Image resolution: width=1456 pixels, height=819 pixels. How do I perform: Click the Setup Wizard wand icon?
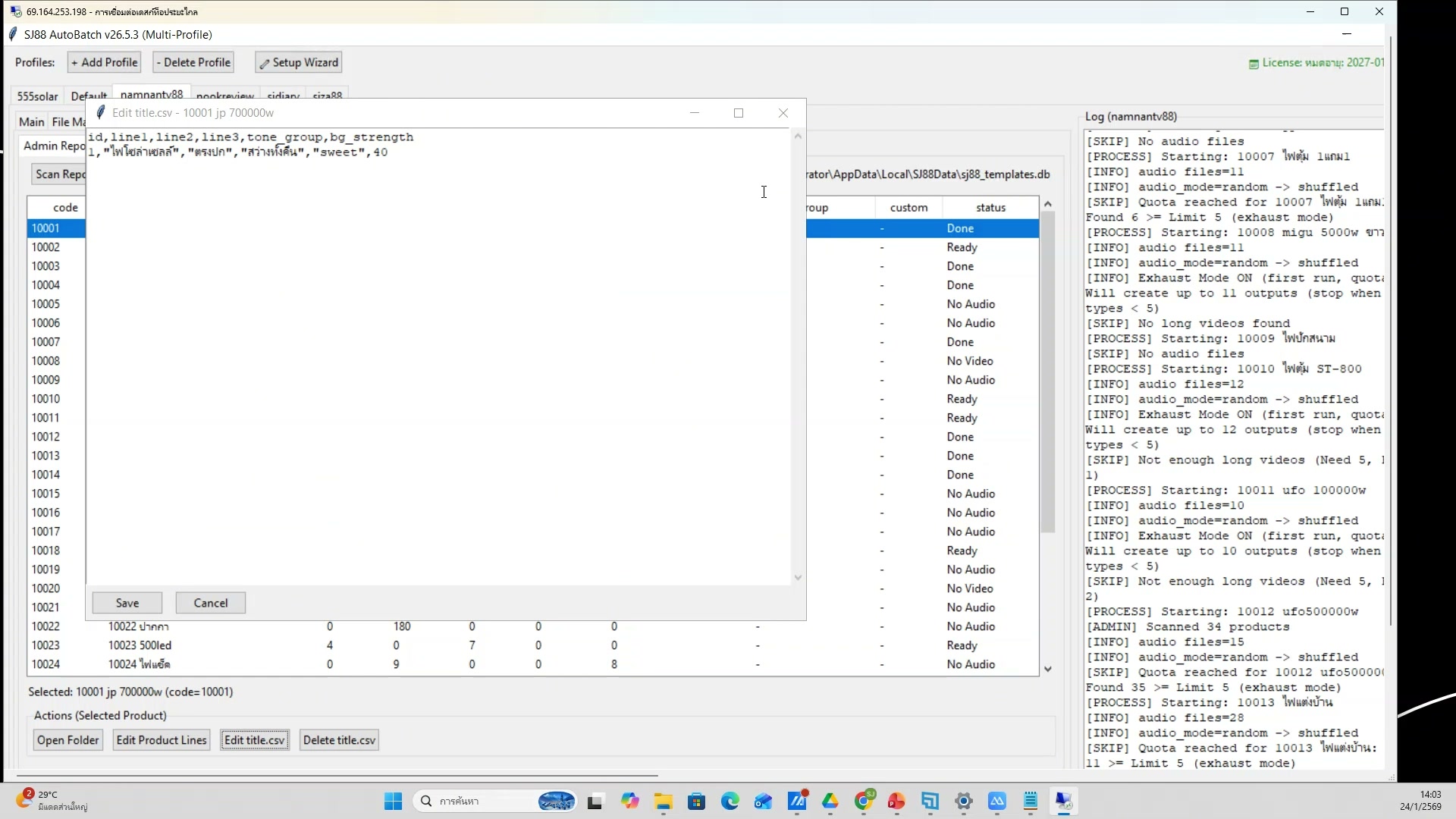266,62
